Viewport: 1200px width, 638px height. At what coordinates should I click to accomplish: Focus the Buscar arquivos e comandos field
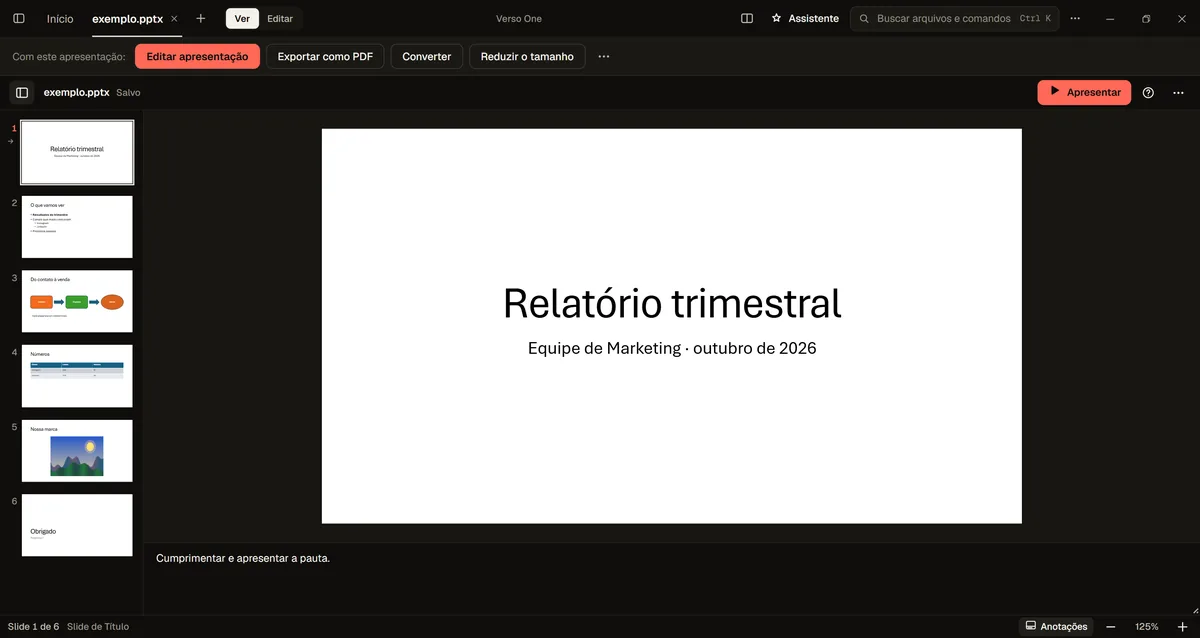954,18
